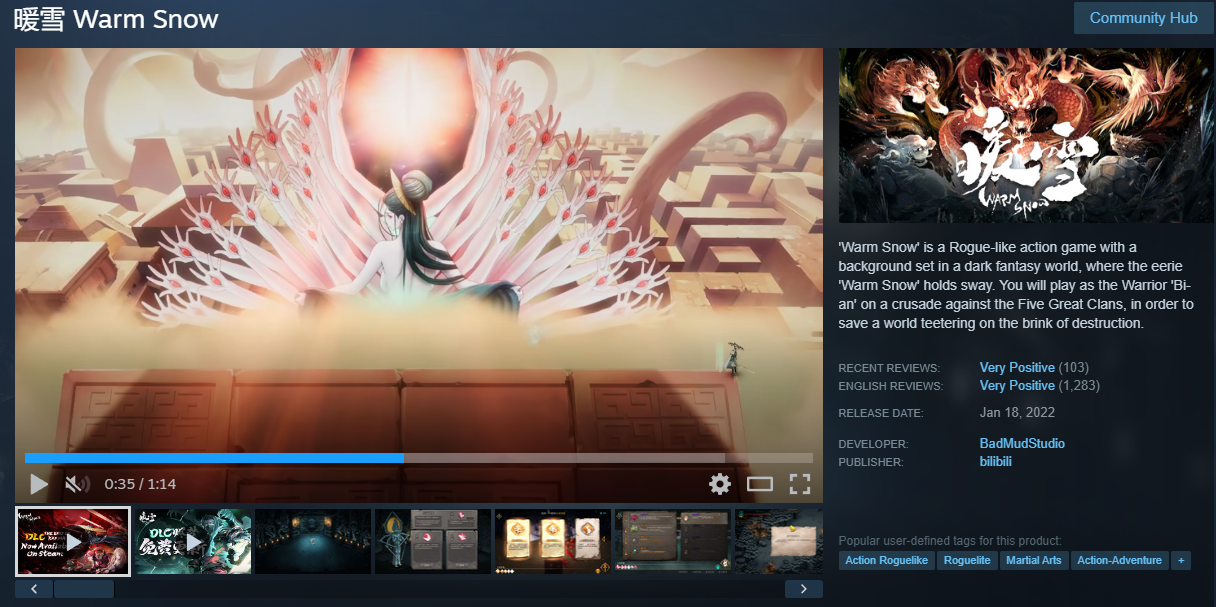1216x607 pixels.
Task: Open Very Positive recent reviews link
Action: tap(1017, 367)
